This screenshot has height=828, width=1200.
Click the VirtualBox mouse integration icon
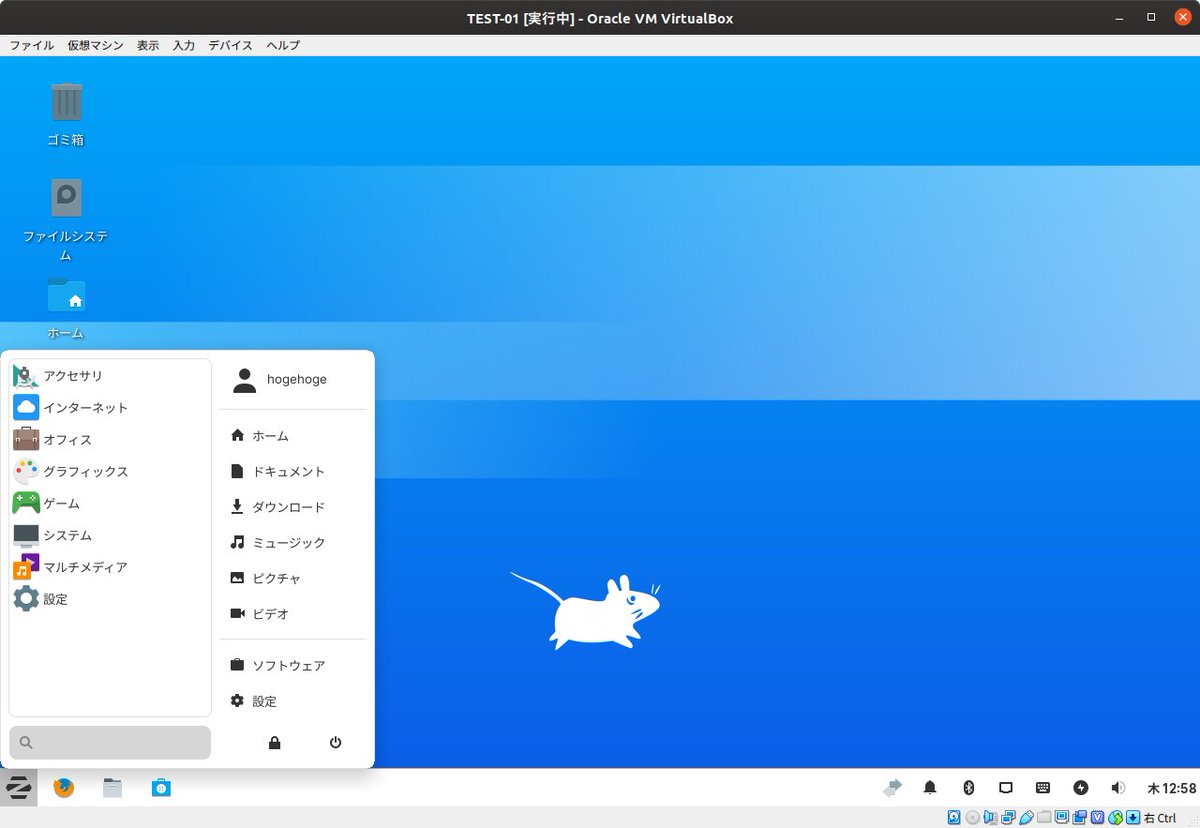pos(1115,817)
